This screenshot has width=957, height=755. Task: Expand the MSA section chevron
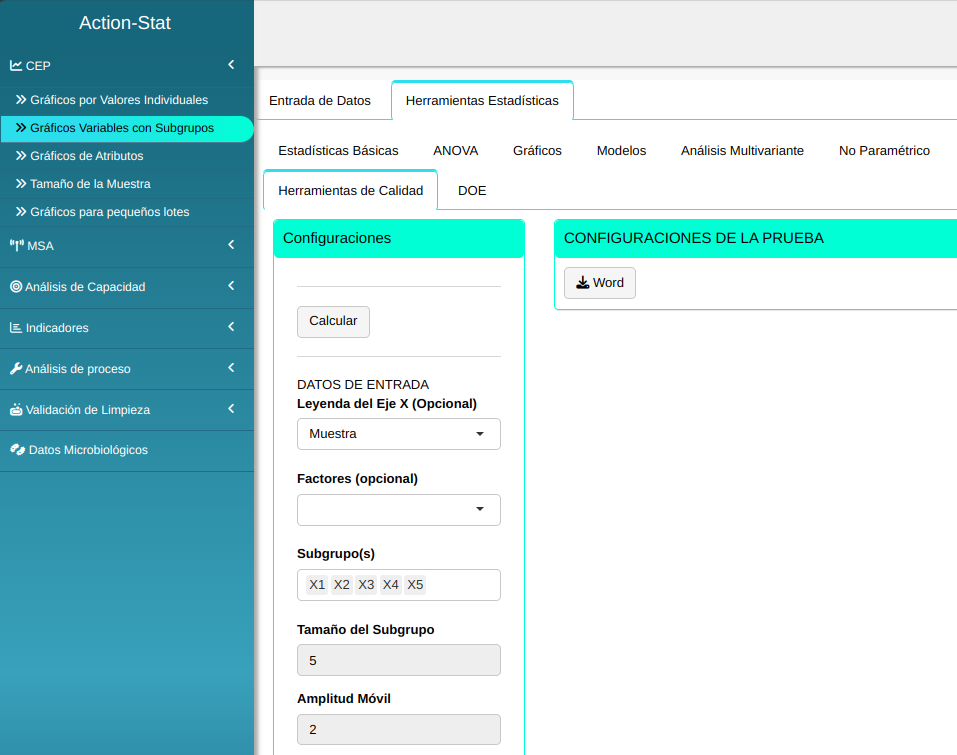[x=231, y=245]
